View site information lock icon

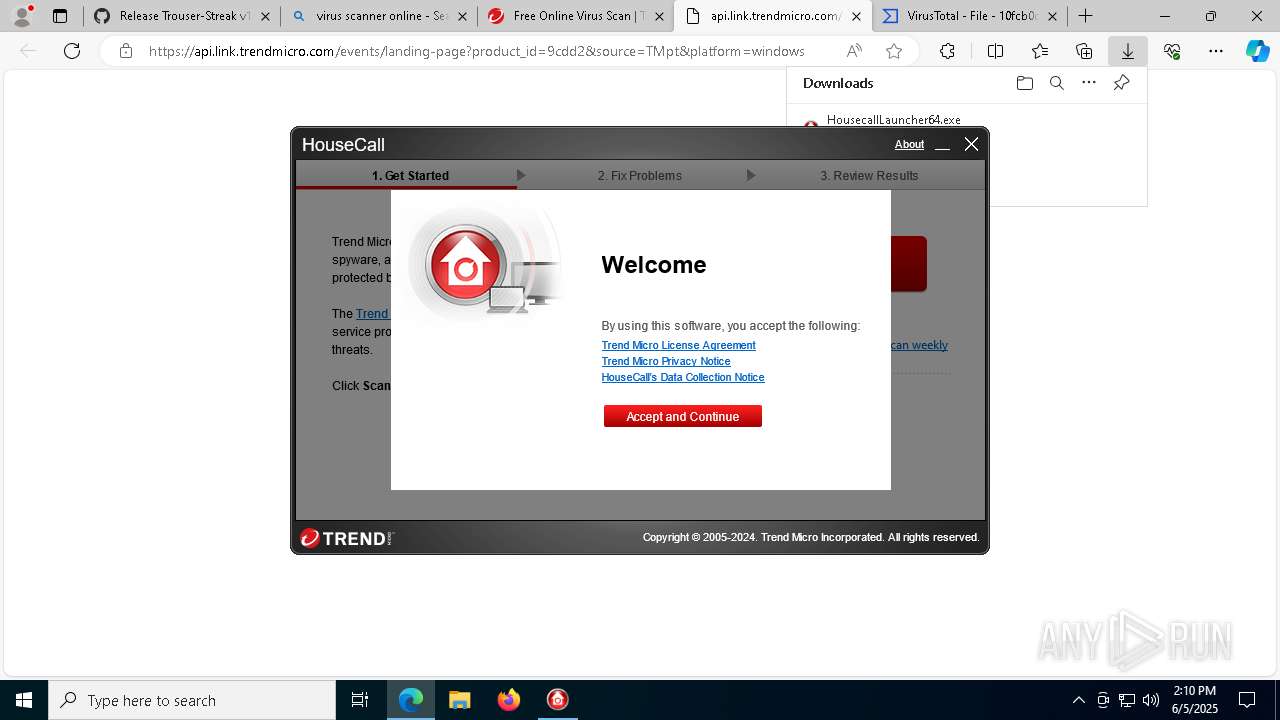pyautogui.click(x=125, y=51)
